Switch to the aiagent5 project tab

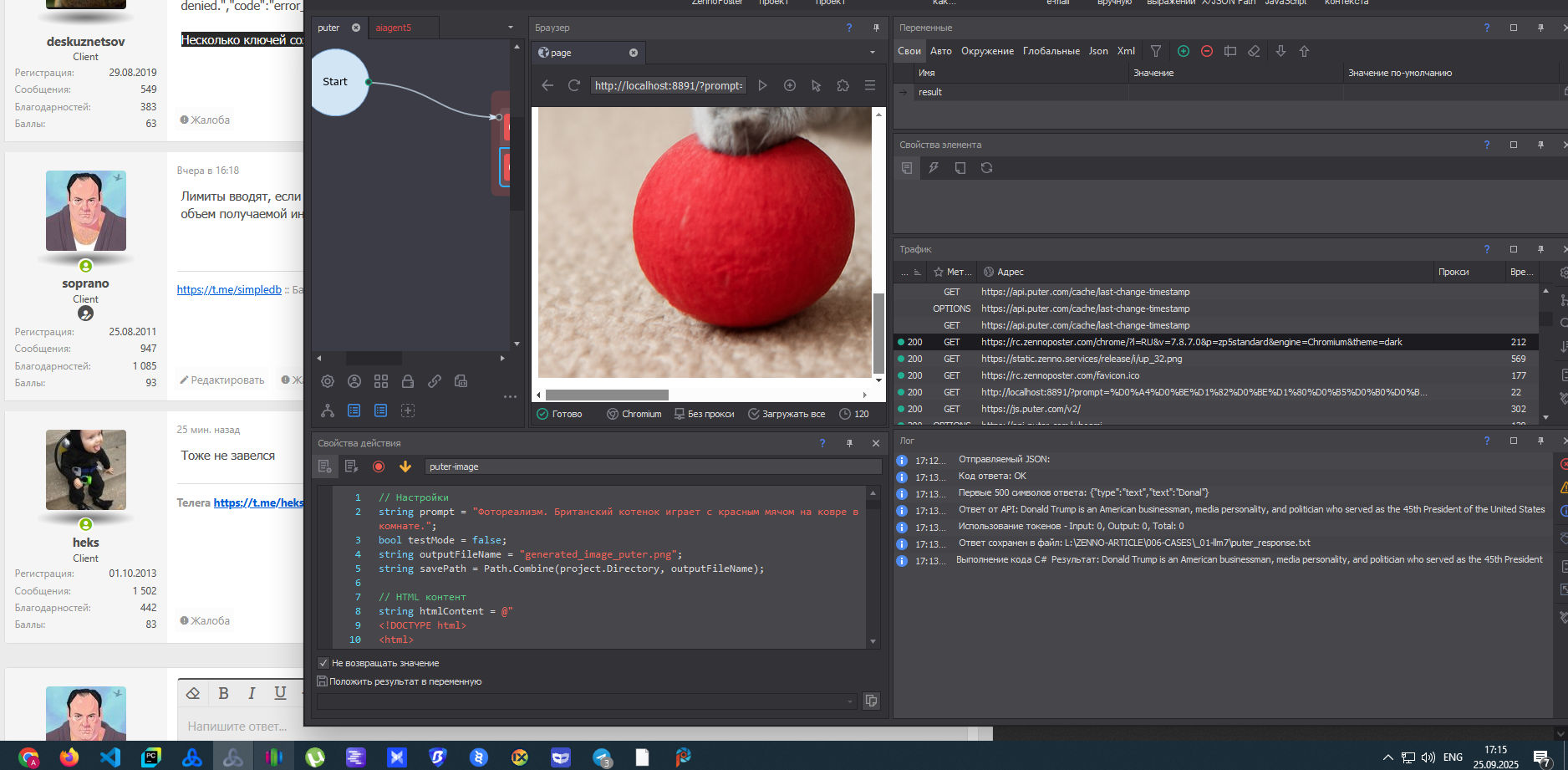tap(394, 28)
